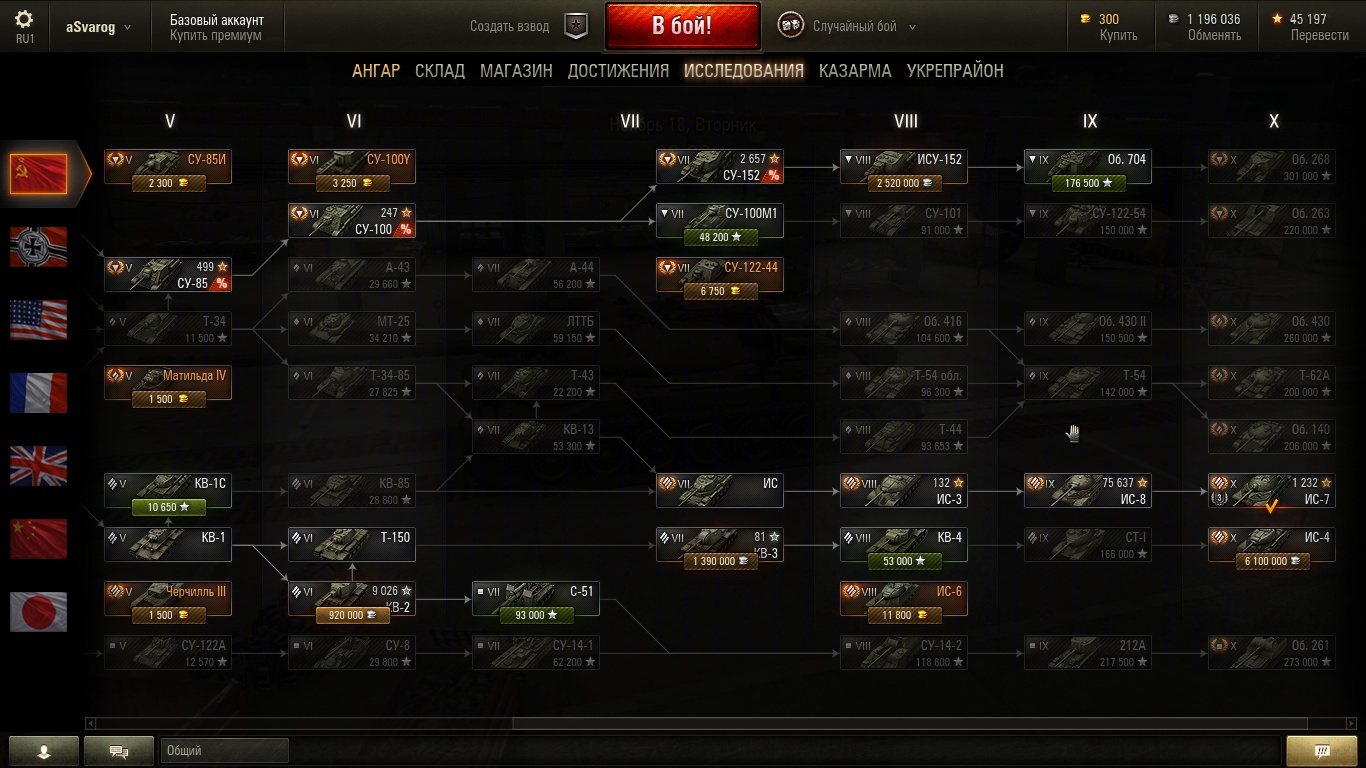1366x768 pixels.
Task: Select the Japanese nation flag
Action: pyautogui.click(x=38, y=612)
